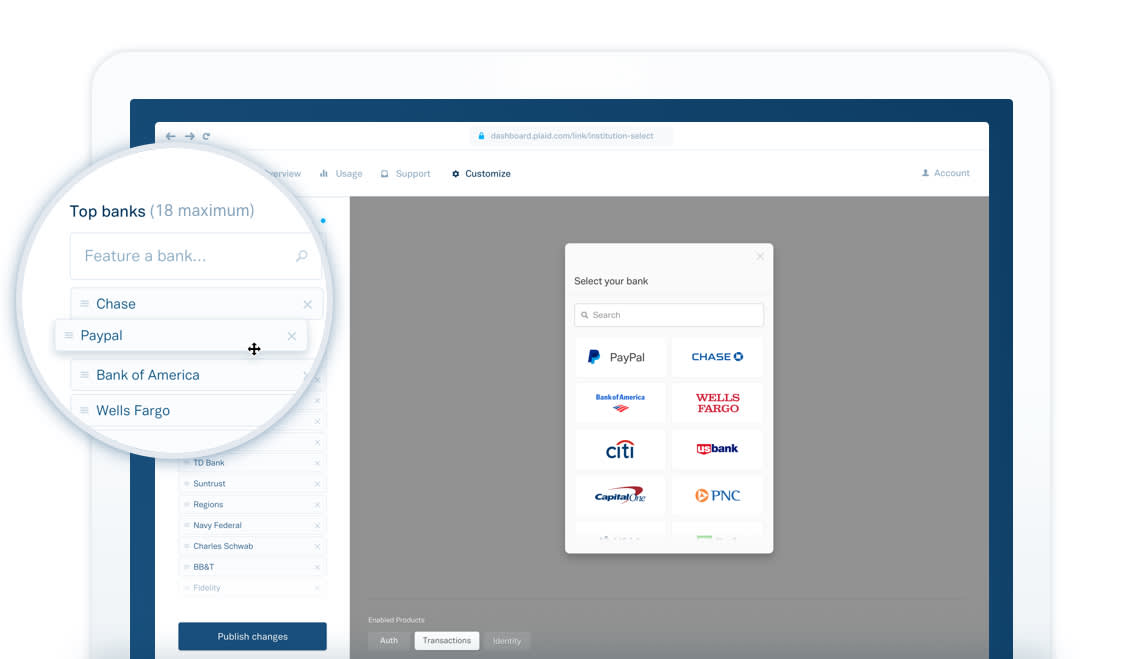This screenshot has height=659, width=1137.
Task: Choose the Chase bank tile
Action: tap(717, 357)
